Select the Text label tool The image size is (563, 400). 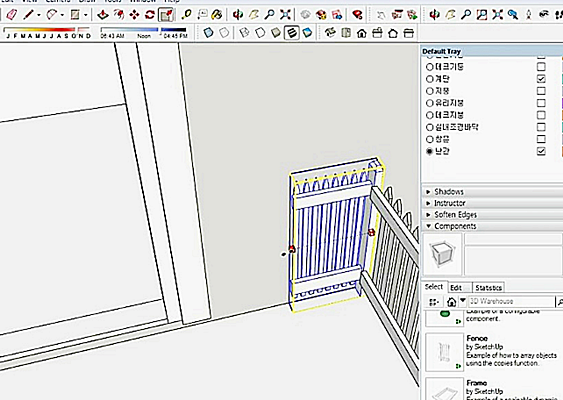click(203, 14)
